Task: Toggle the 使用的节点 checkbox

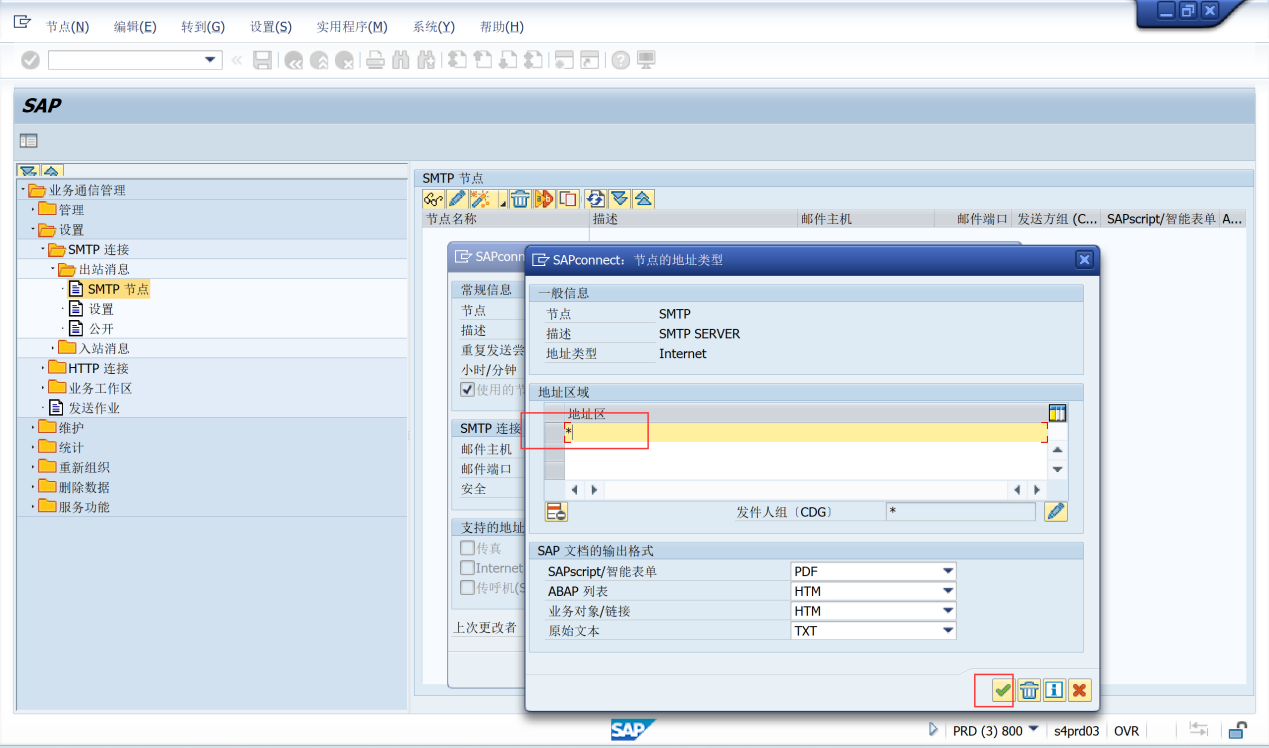Action: coord(467,389)
